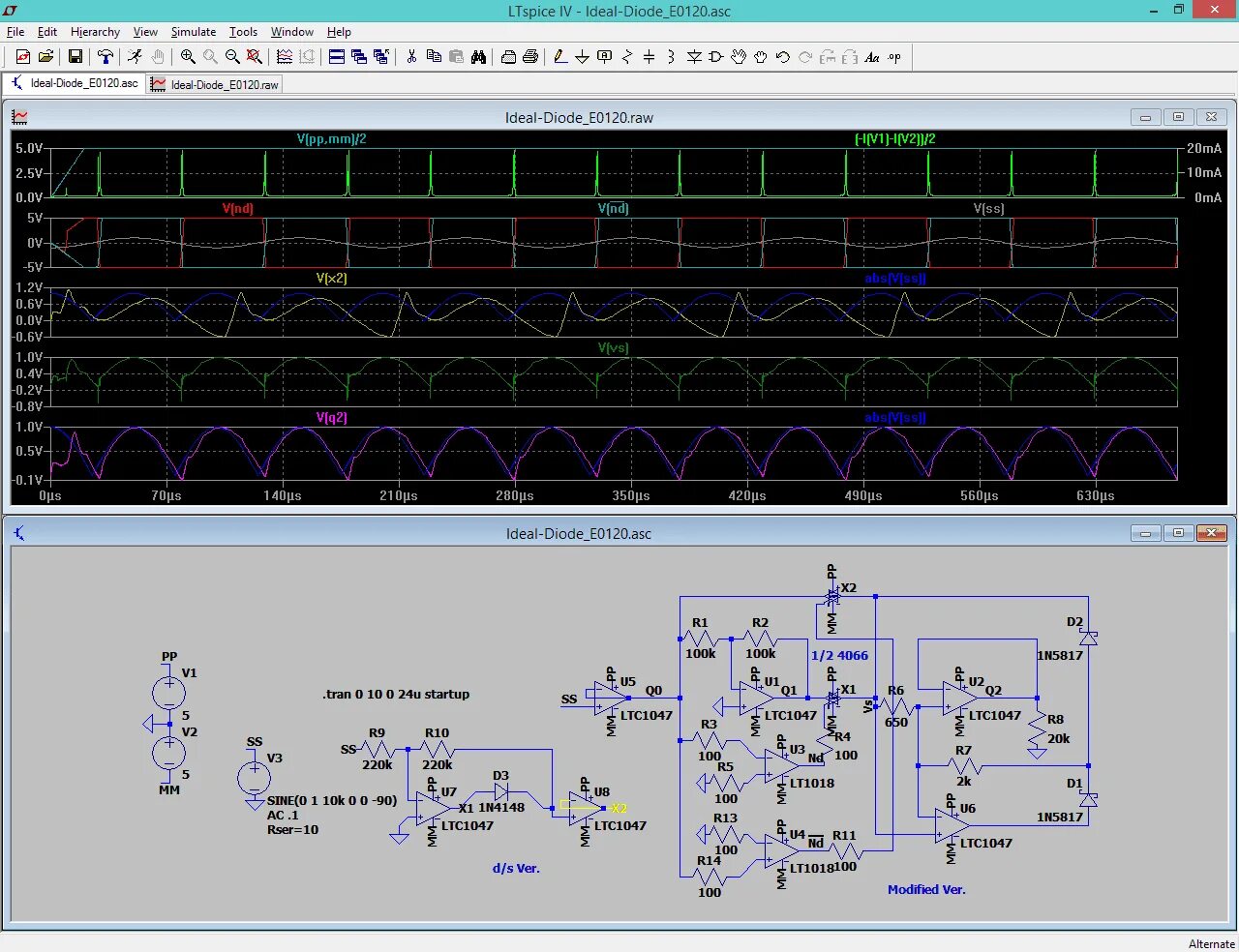Tile windows horizontally via toolbar icon

[x=337, y=57]
